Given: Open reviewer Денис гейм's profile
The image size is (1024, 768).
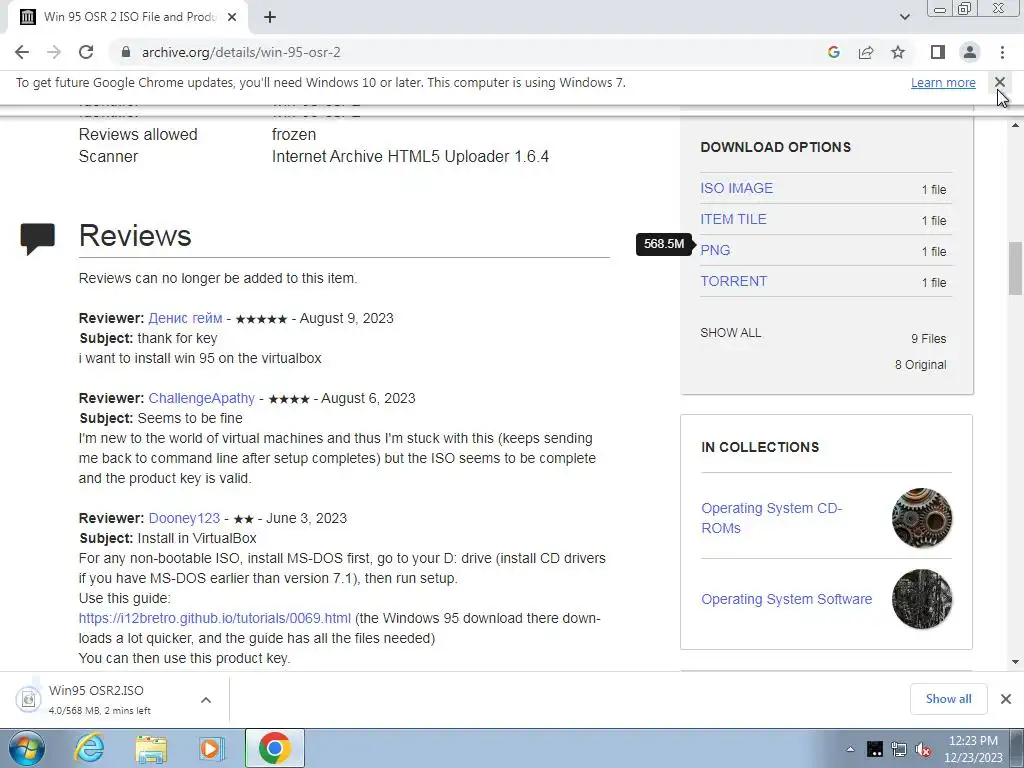Looking at the screenshot, I should (x=185, y=318).
